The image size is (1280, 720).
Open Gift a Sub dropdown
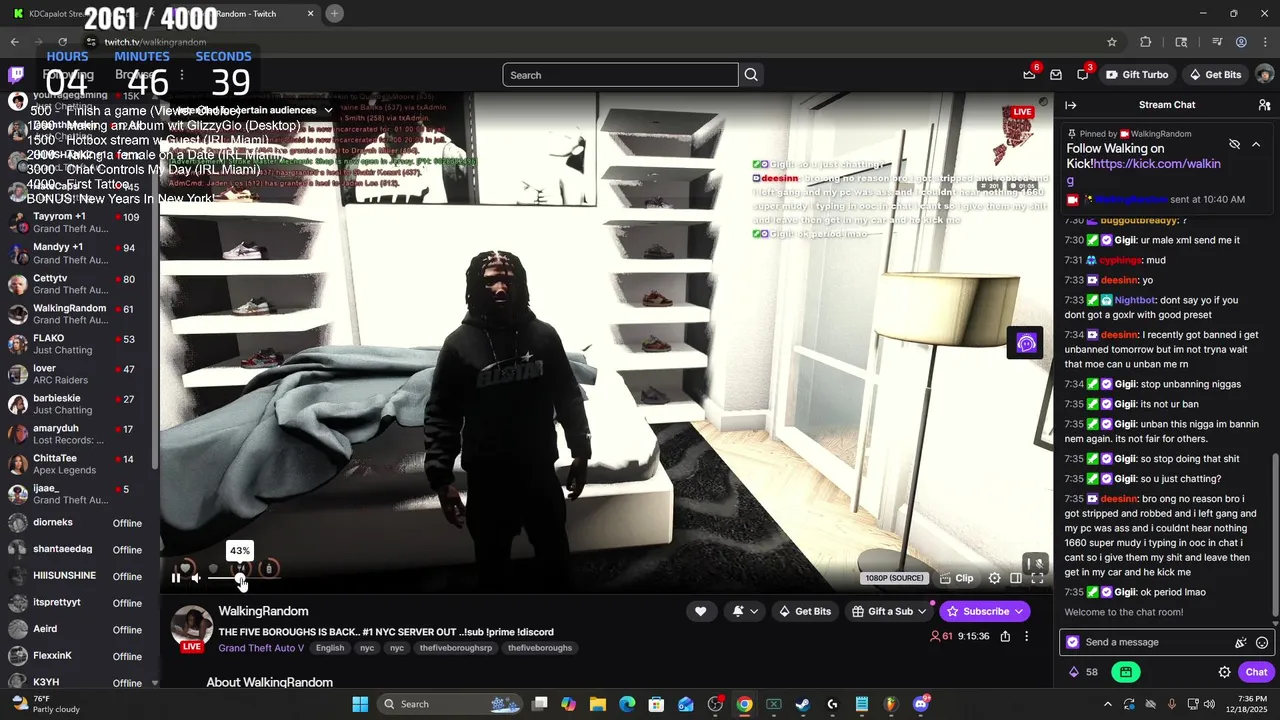[888, 611]
